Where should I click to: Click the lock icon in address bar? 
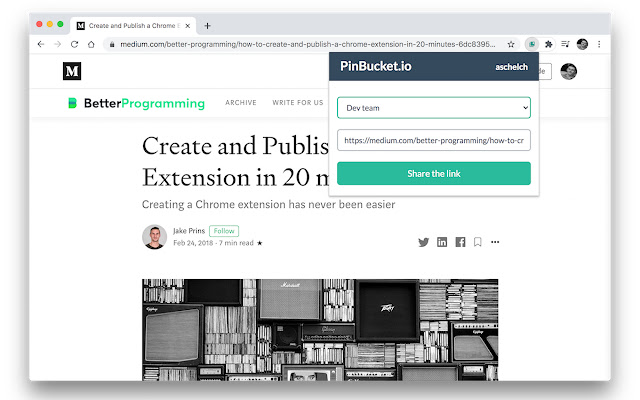[x=112, y=44]
